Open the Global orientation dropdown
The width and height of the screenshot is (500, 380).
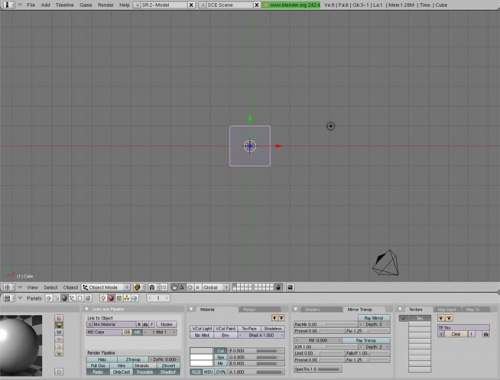215,287
